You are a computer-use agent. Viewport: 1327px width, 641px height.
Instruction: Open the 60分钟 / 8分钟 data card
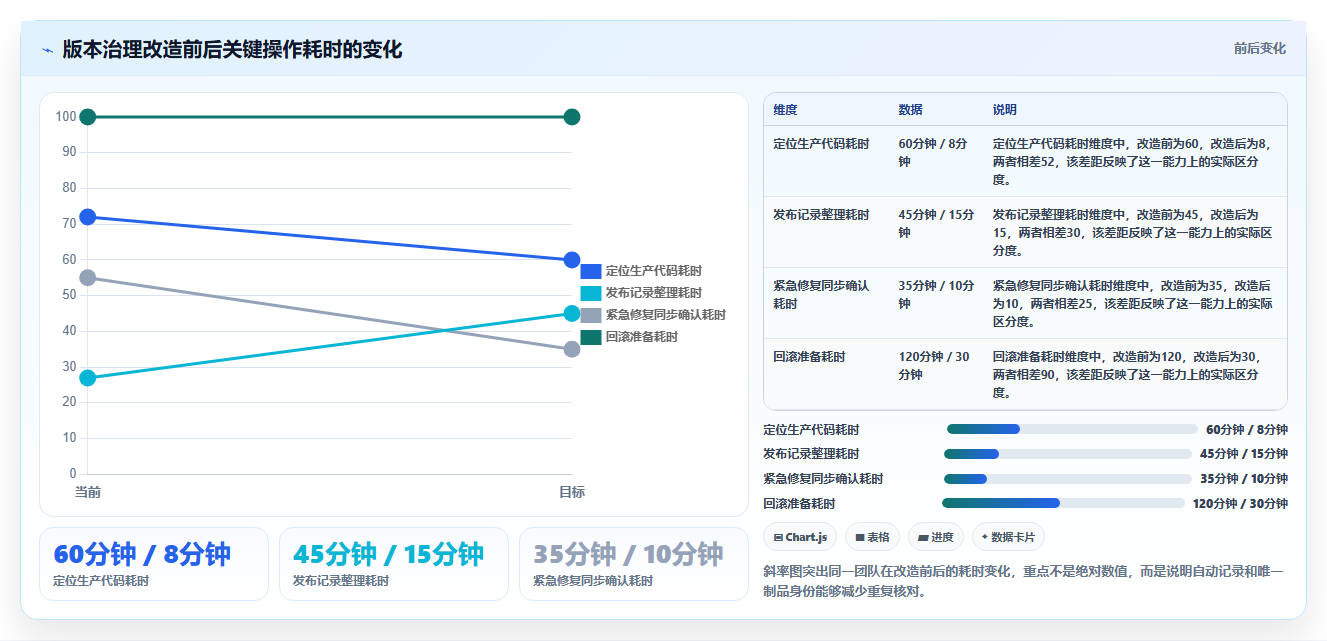click(x=154, y=564)
